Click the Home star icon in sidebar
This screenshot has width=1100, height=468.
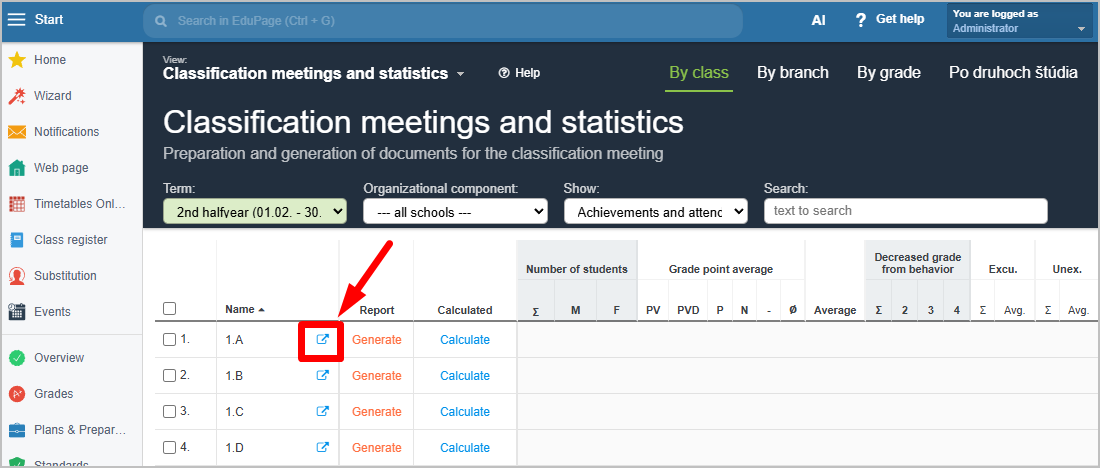(x=17, y=60)
